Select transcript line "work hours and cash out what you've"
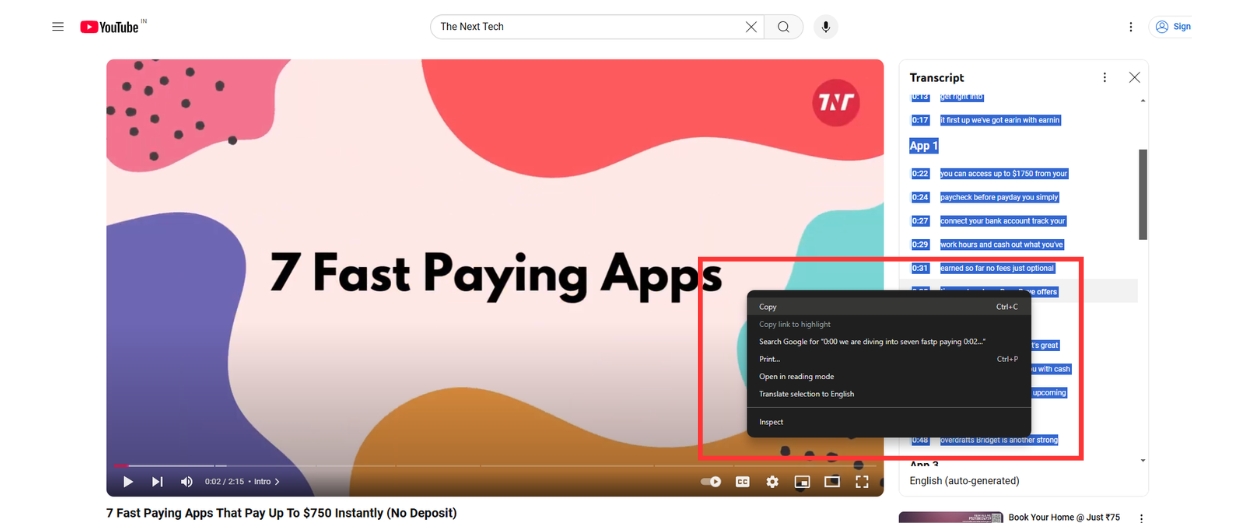Viewport: 1245px width, 530px height. [1002, 245]
